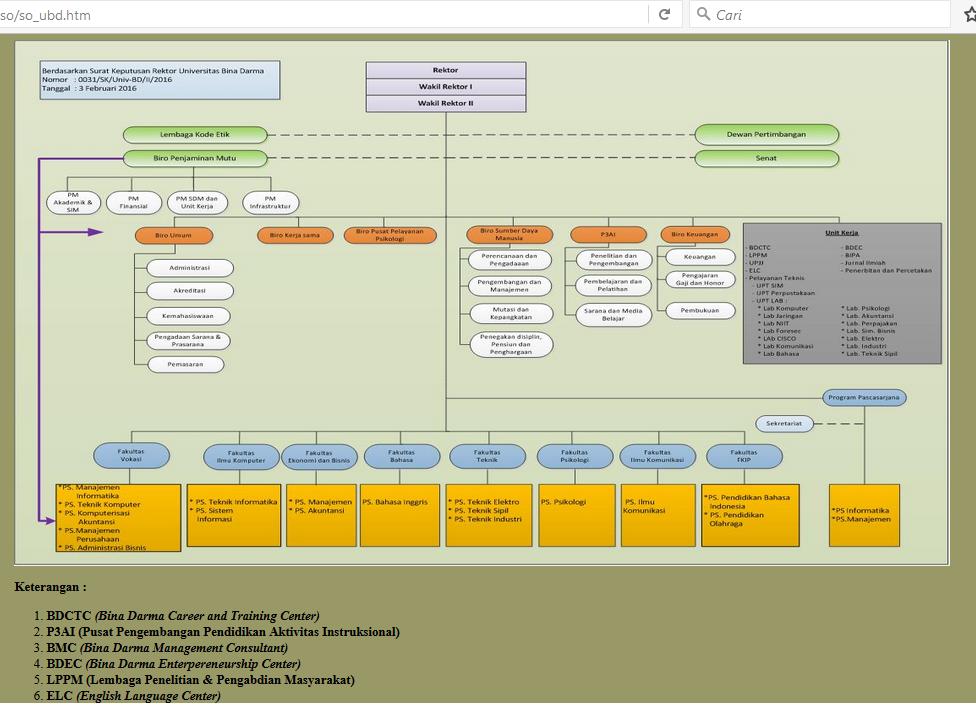Viewport: 976px width, 711px height.
Task: Select the Fakultas Ilmu Komputer node
Action: point(242,457)
